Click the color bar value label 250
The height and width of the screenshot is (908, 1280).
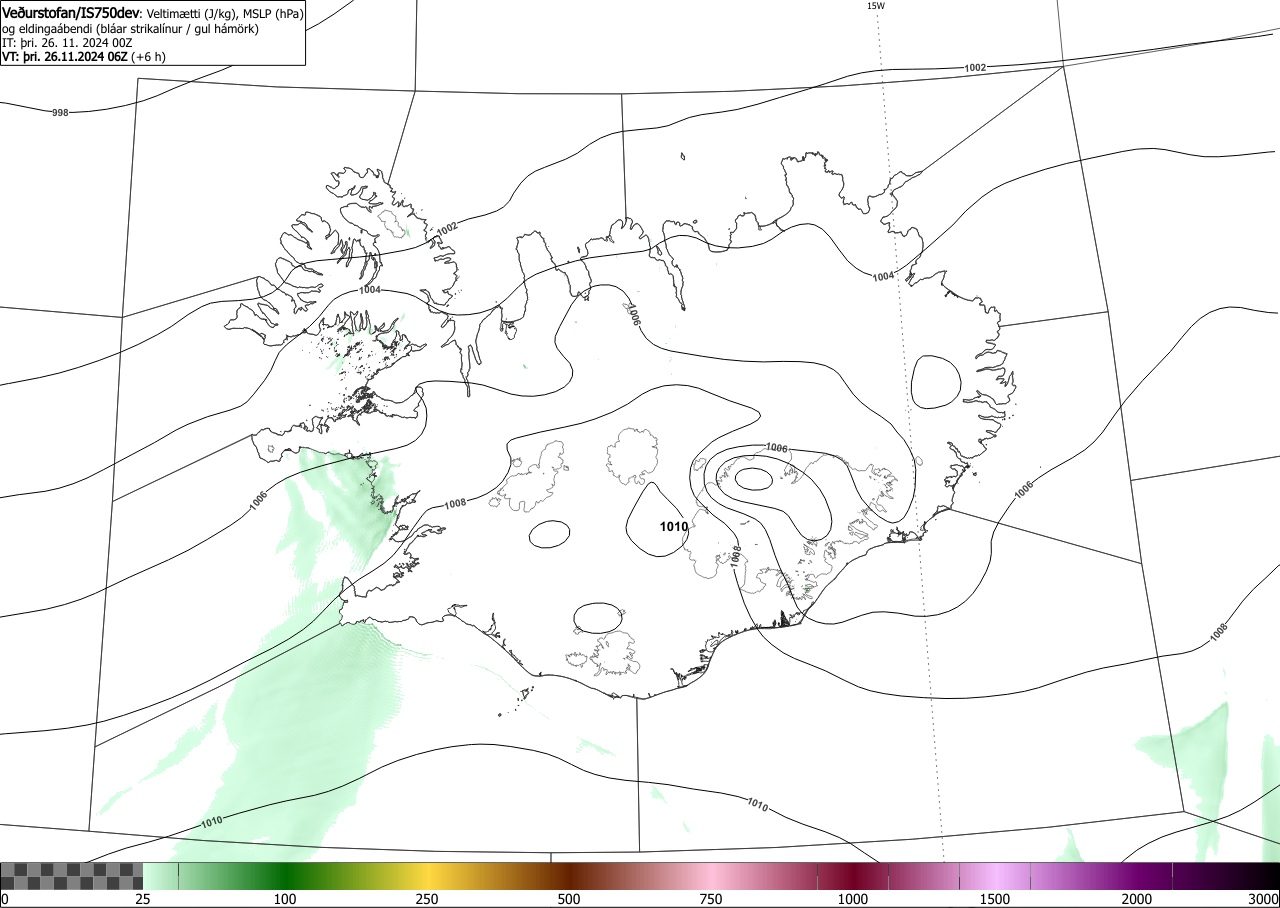pyautogui.click(x=427, y=899)
